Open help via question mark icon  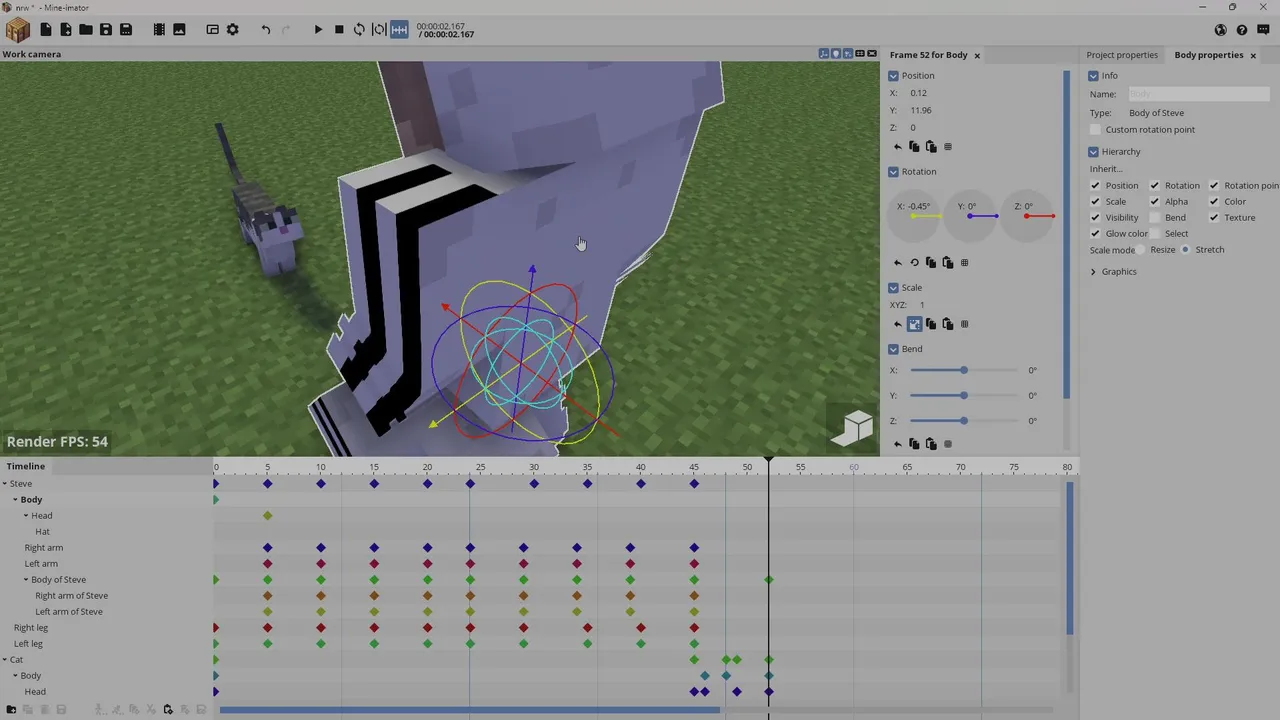tap(1242, 30)
